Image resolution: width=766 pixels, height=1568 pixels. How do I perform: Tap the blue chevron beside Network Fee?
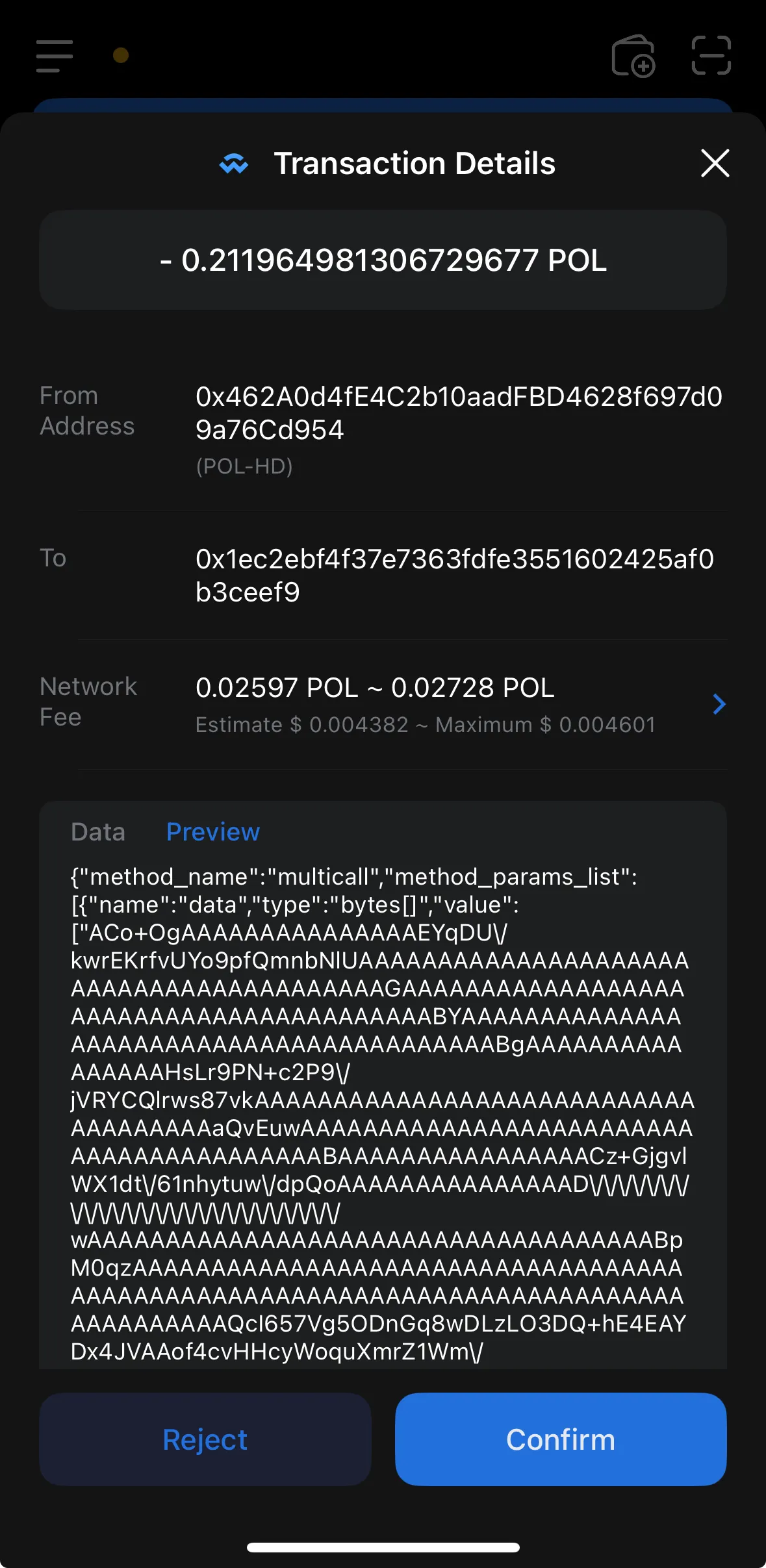pyautogui.click(x=718, y=704)
